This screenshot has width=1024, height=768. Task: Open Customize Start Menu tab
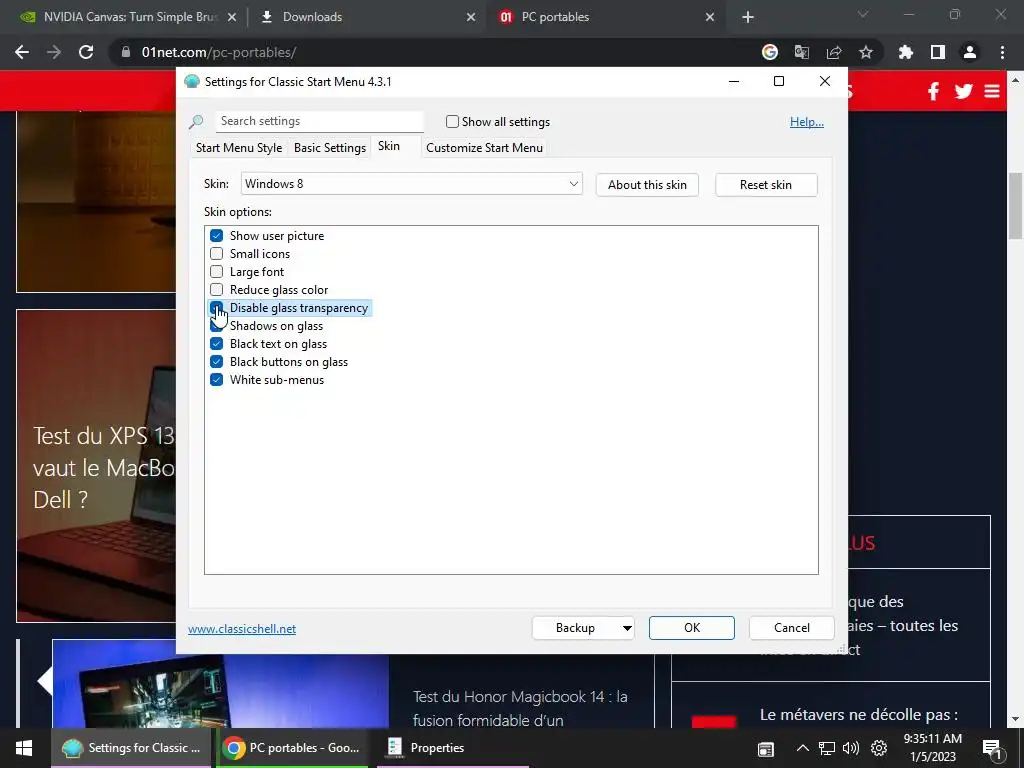click(485, 148)
